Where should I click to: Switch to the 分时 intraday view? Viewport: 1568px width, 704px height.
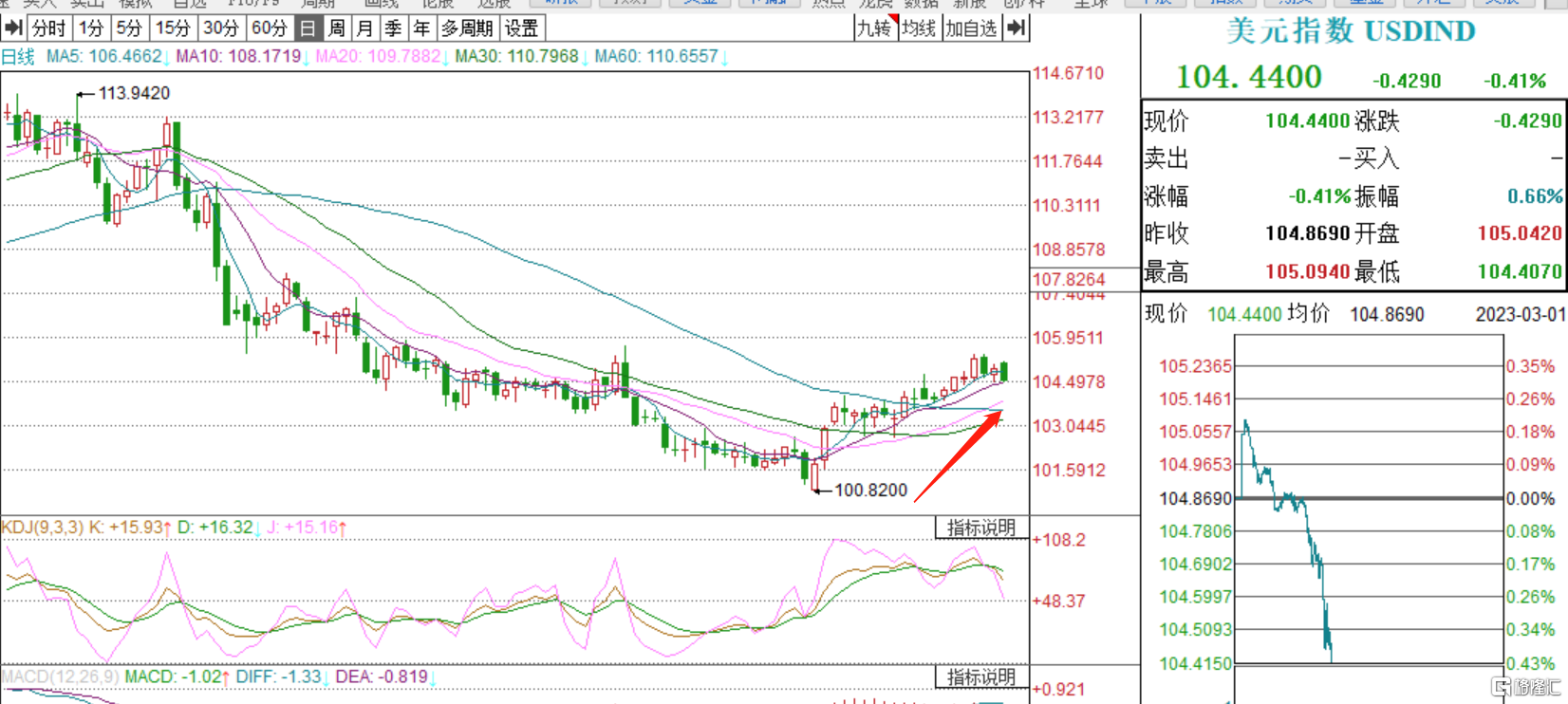(x=48, y=28)
